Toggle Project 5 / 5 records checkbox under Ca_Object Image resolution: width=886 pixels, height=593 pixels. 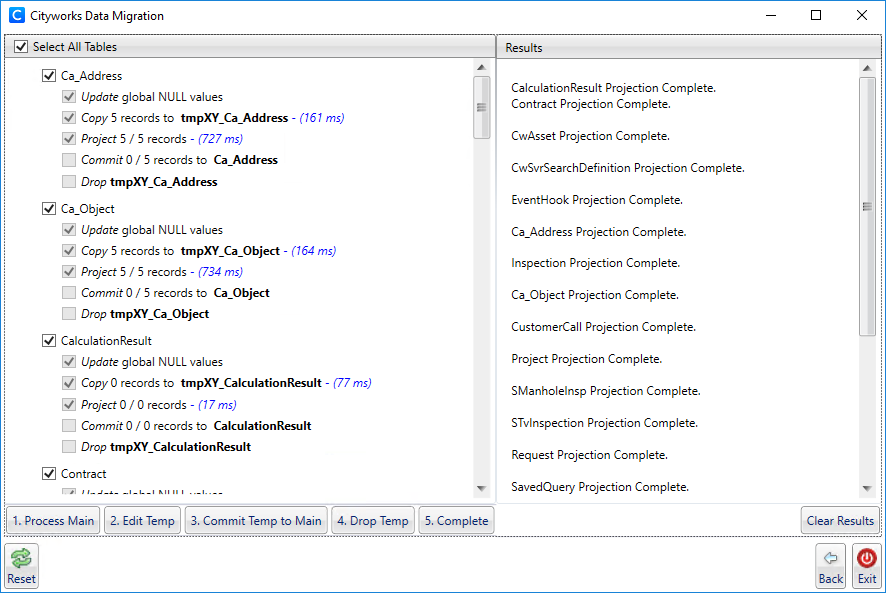coord(69,272)
